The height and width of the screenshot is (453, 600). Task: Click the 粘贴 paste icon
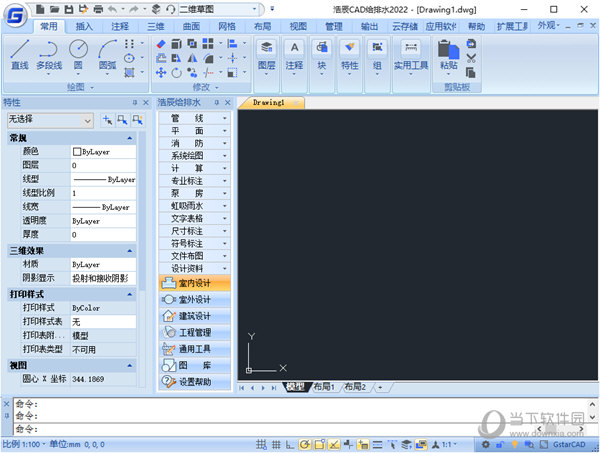(448, 50)
